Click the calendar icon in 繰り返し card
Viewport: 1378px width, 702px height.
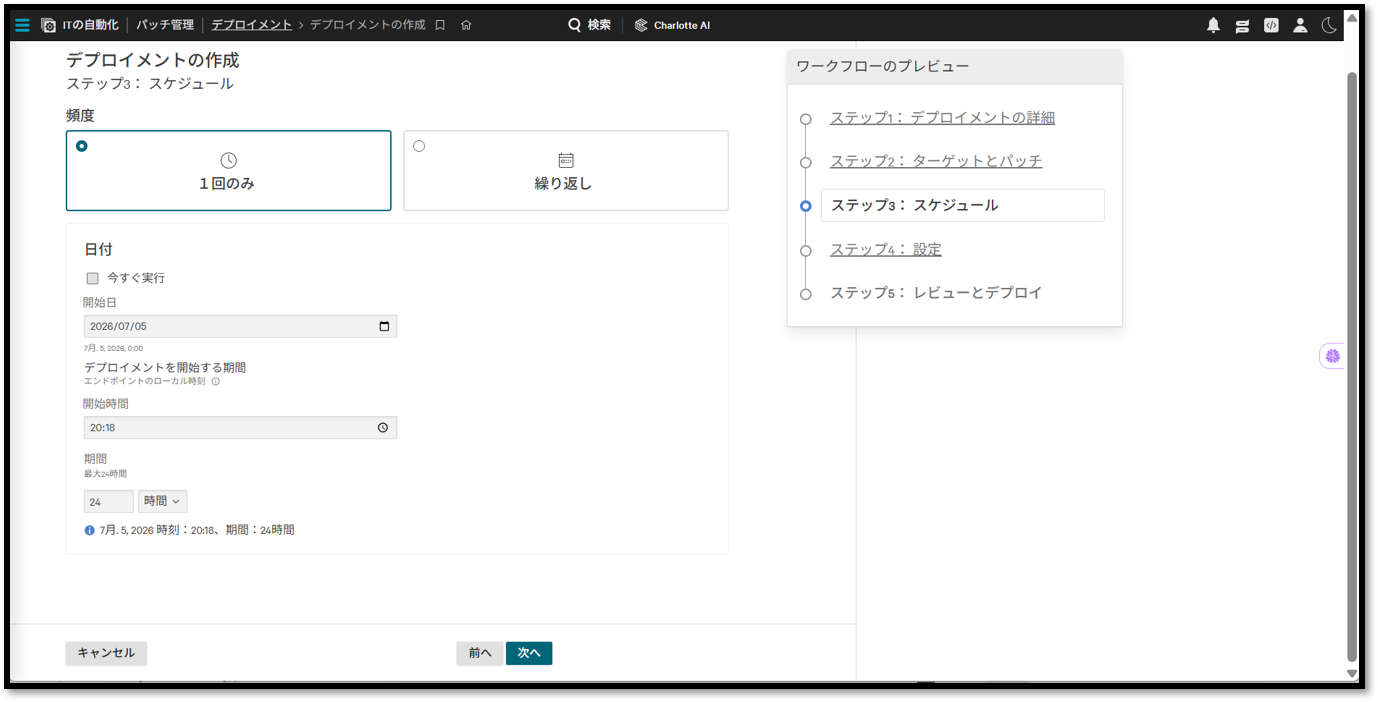click(x=566, y=160)
